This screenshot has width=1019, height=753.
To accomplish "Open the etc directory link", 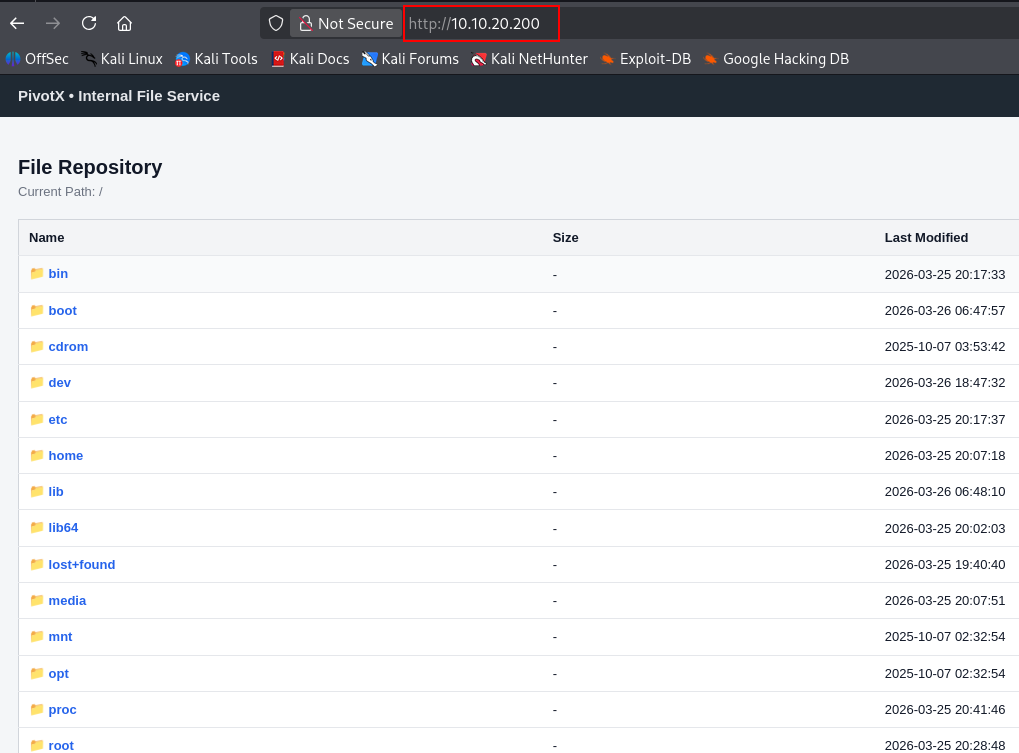I will 58,419.
